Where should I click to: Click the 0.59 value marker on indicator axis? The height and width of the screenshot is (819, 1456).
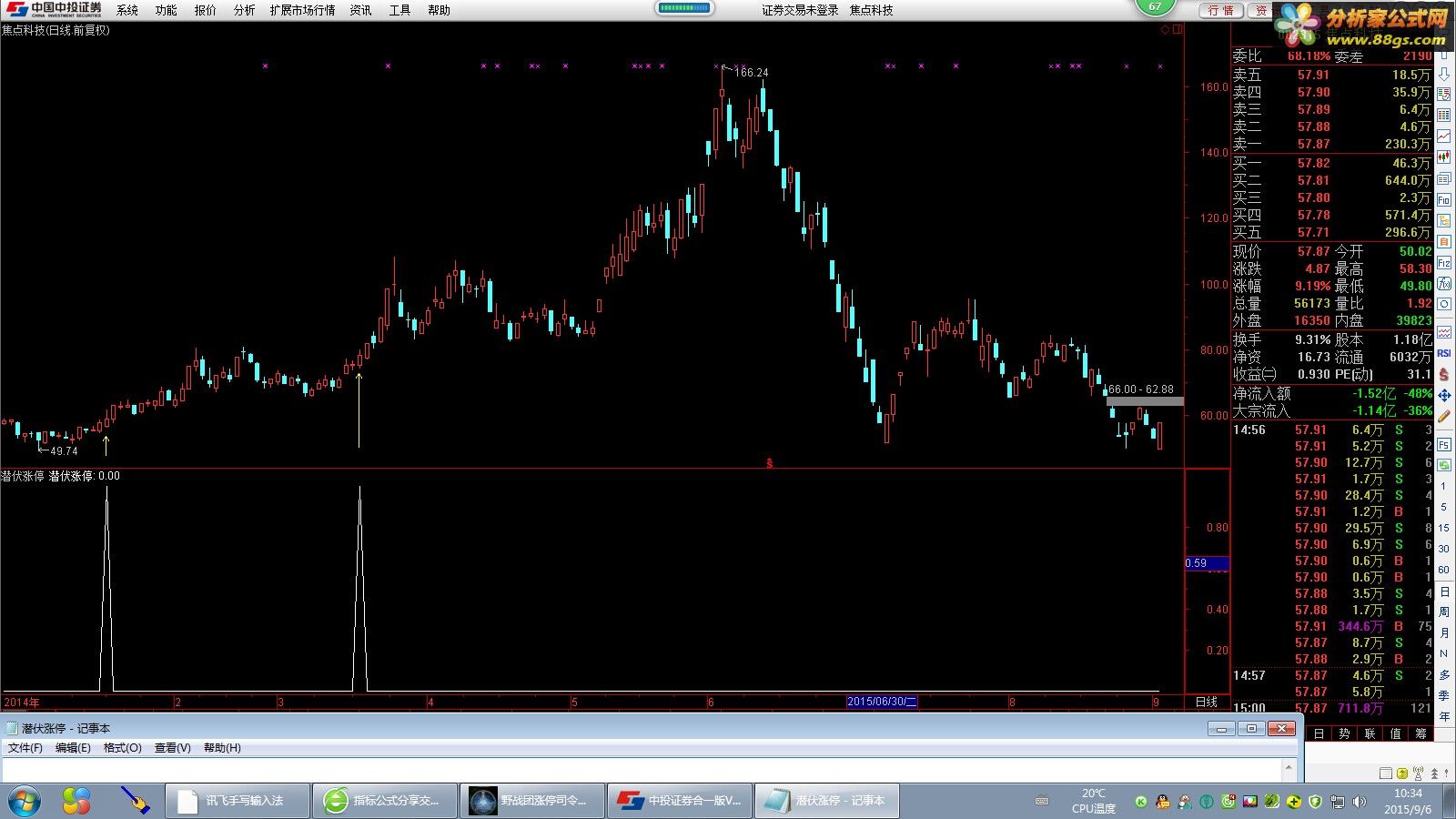(x=1207, y=563)
